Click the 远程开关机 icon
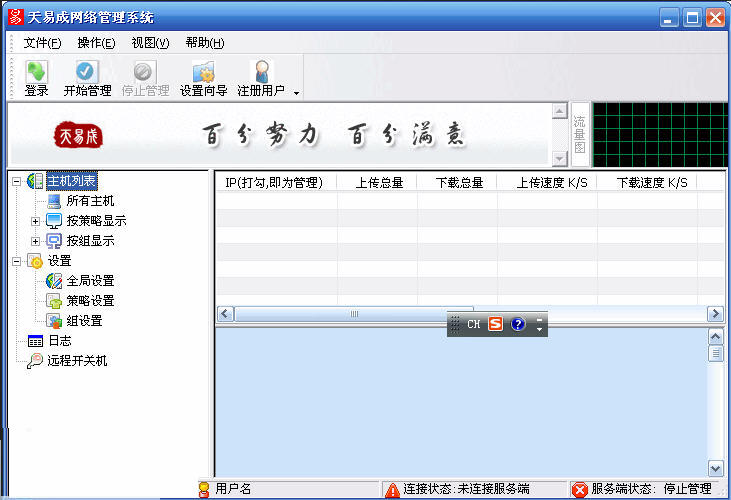The height and width of the screenshot is (500, 731). (x=35, y=361)
